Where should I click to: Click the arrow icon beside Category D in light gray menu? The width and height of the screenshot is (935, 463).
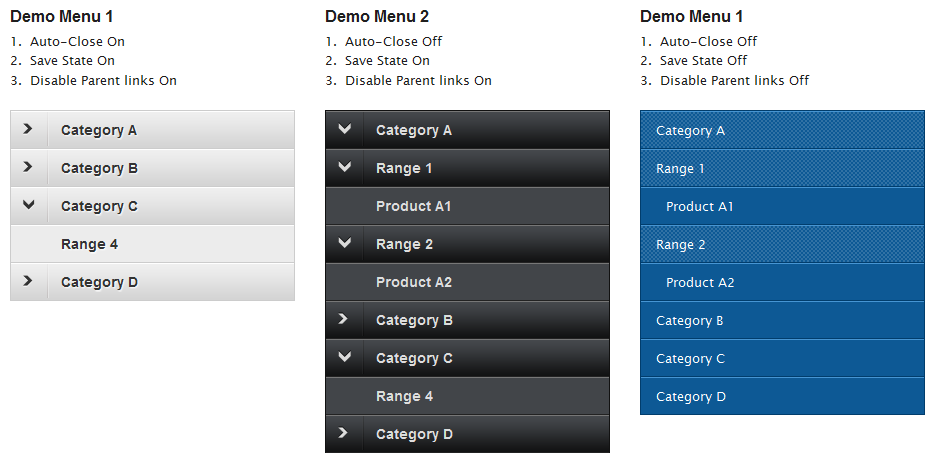[x=28, y=281]
